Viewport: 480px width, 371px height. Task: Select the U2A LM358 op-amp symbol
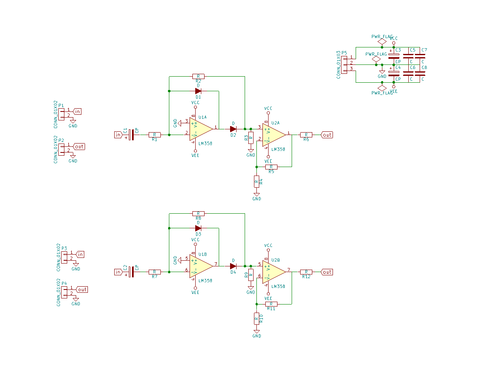(274, 135)
